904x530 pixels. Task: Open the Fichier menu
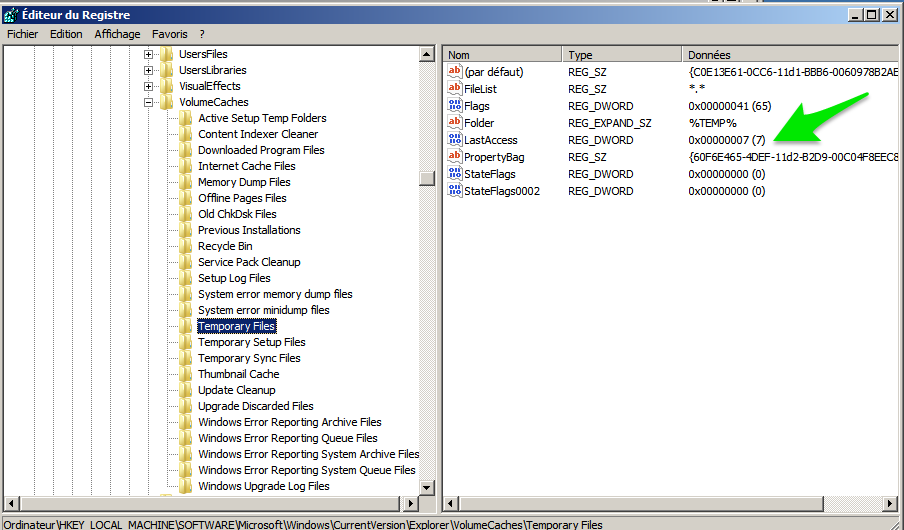pos(22,34)
